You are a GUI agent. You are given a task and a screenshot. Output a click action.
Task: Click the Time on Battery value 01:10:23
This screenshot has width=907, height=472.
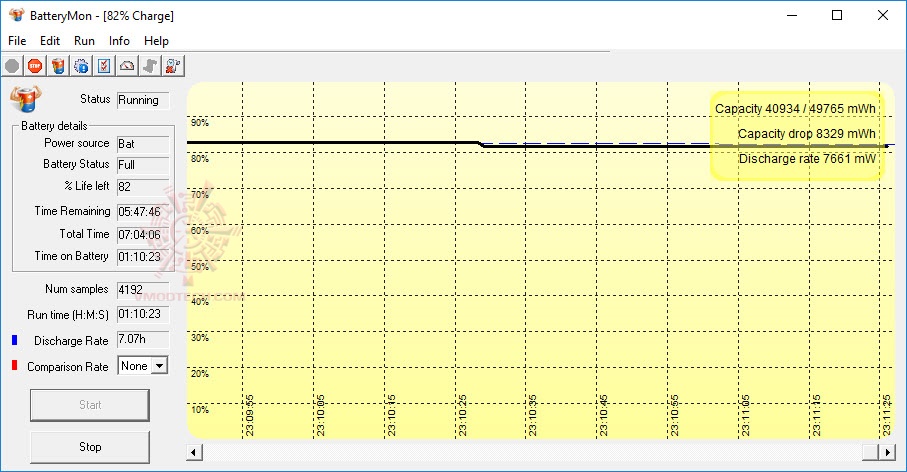(x=143, y=257)
